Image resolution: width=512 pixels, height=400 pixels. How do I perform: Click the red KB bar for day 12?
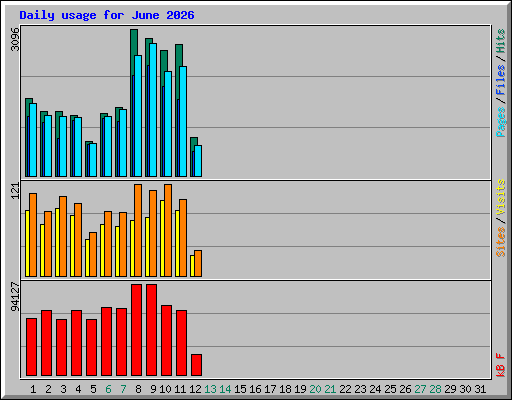click(x=196, y=365)
